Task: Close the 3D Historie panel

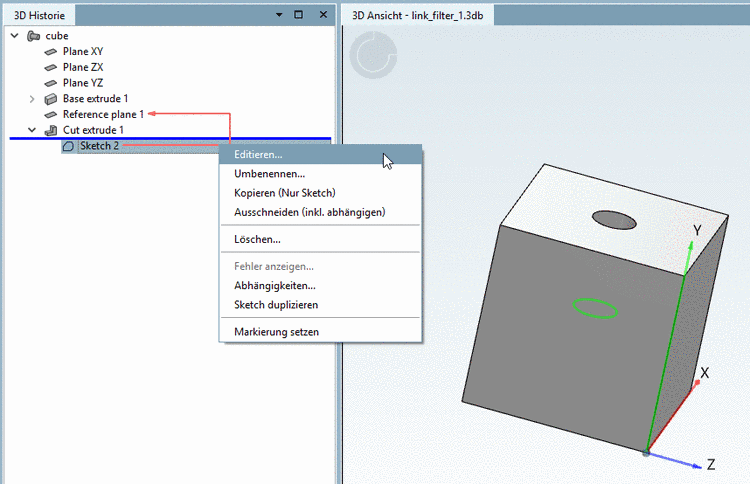Action: coord(323,15)
